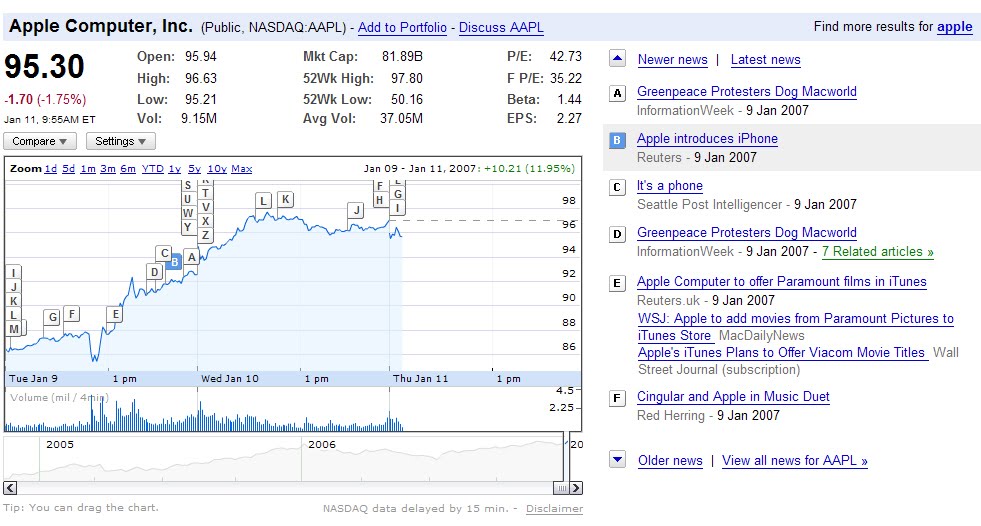Open 'Apple's iTunes Plans to Offer Viacom' link
The width and height of the screenshot is (981, 526).
(781, 352)
